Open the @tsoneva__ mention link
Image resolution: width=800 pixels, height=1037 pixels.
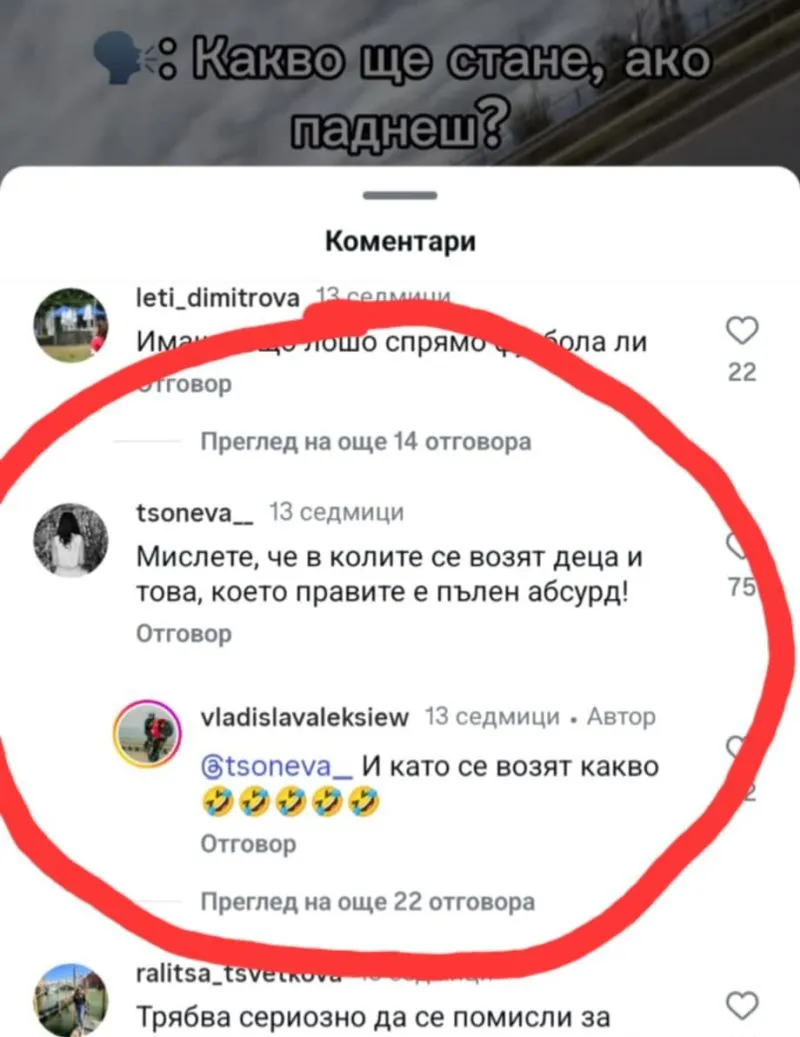pyautogui.click(x=277, y=767)
